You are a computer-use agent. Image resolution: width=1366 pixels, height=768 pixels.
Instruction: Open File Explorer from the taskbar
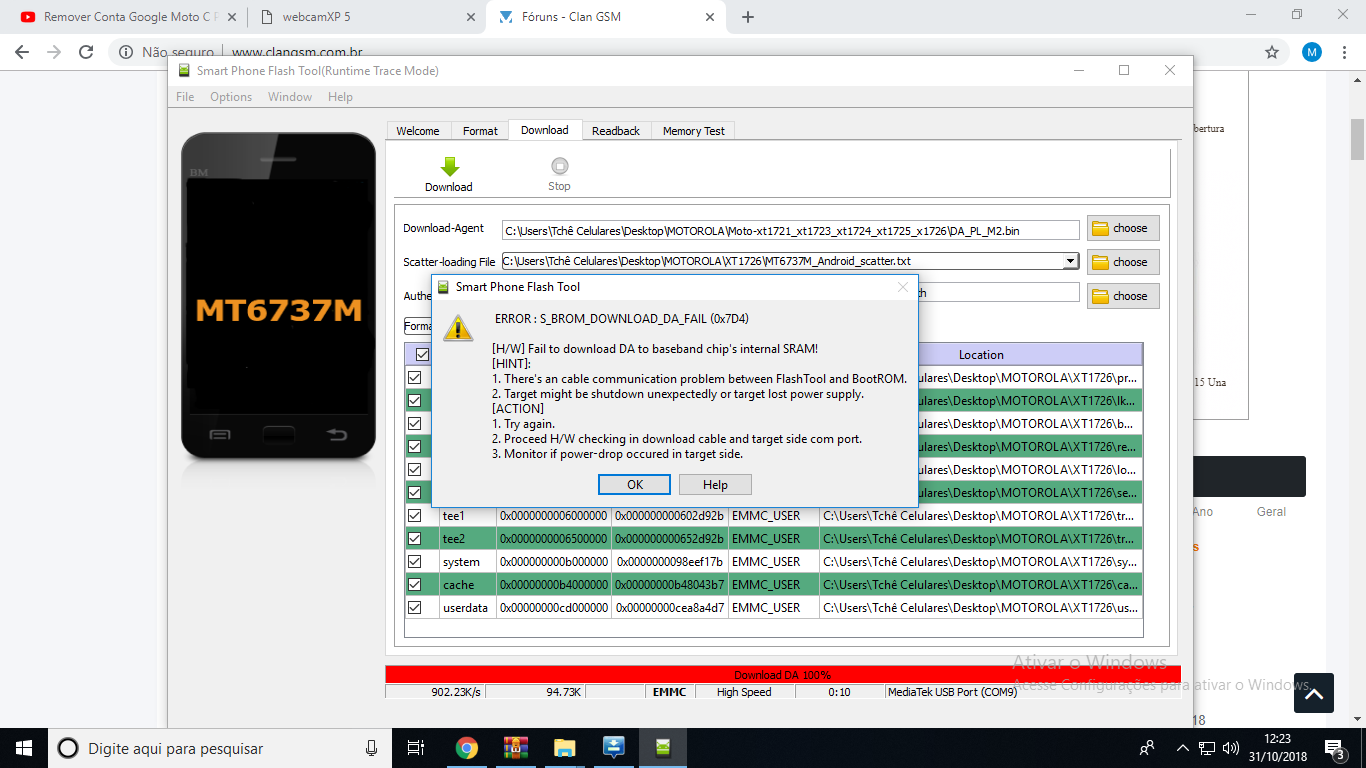click(x=565, y=748)
